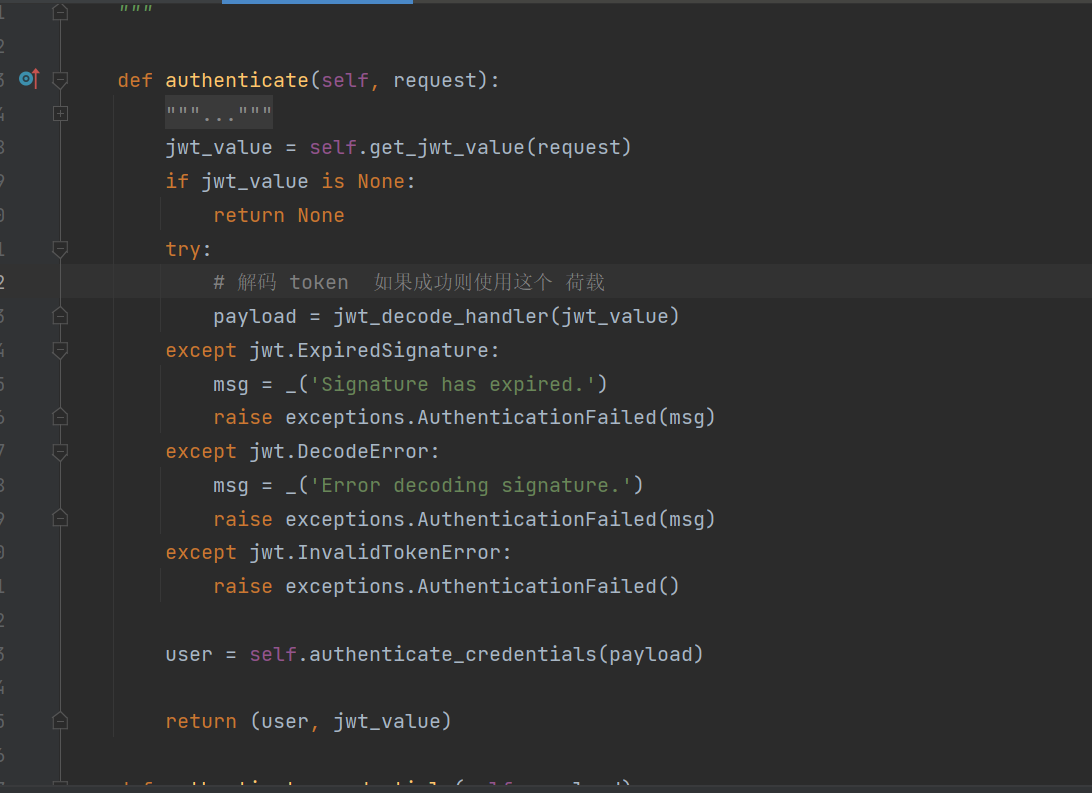Click fold end marker on raise under ExpiredSignature

[61, 417]
